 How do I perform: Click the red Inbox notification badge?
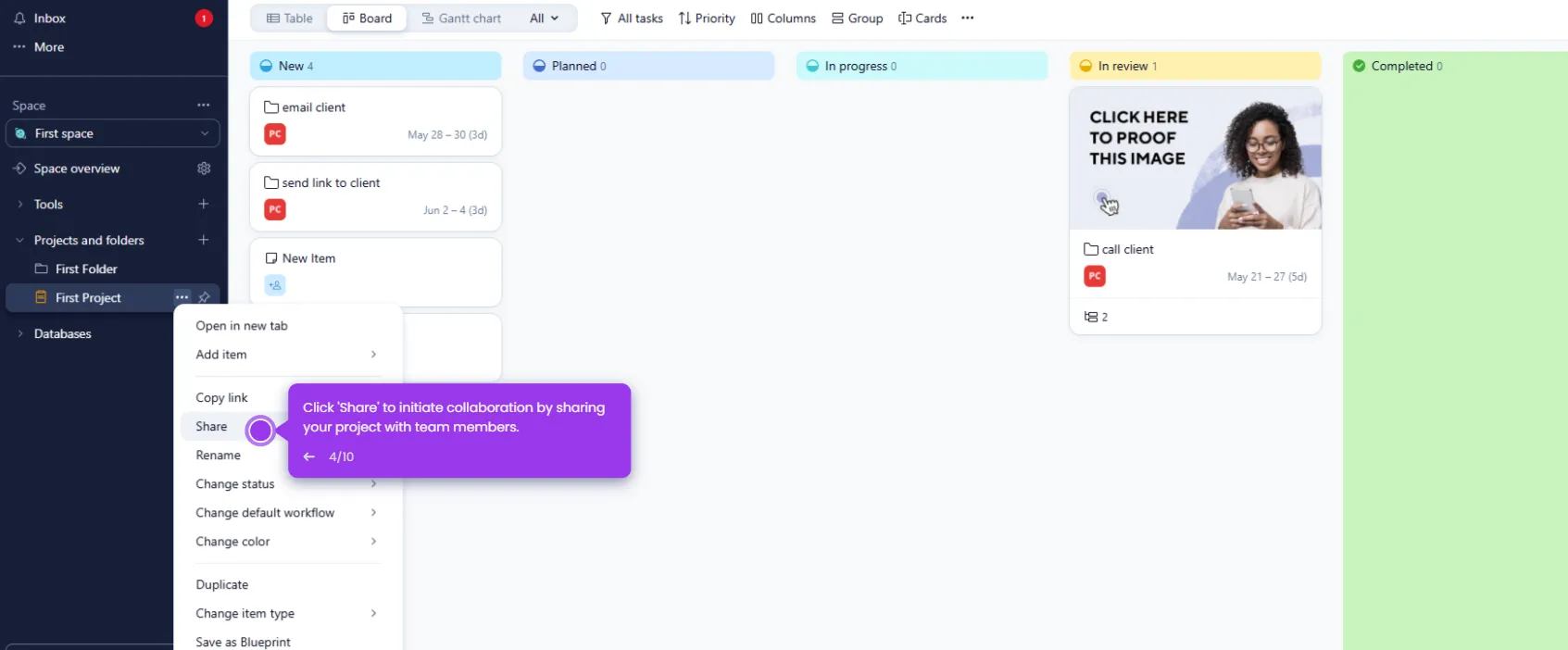point(204,18)
